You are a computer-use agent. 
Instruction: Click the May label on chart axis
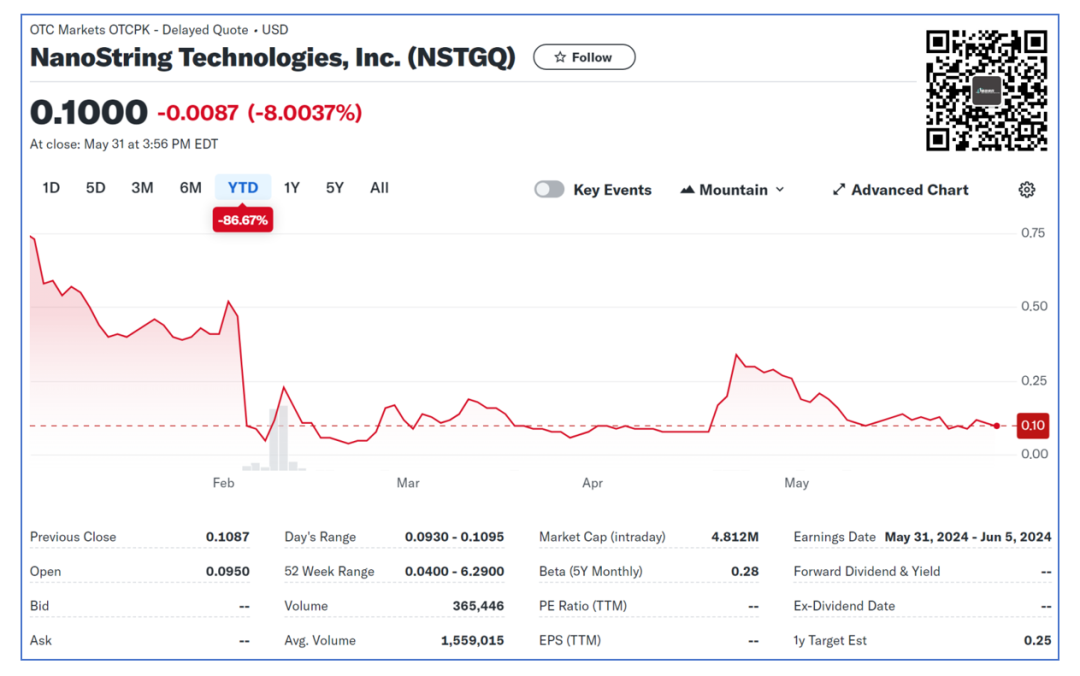[x=796, y=483]
